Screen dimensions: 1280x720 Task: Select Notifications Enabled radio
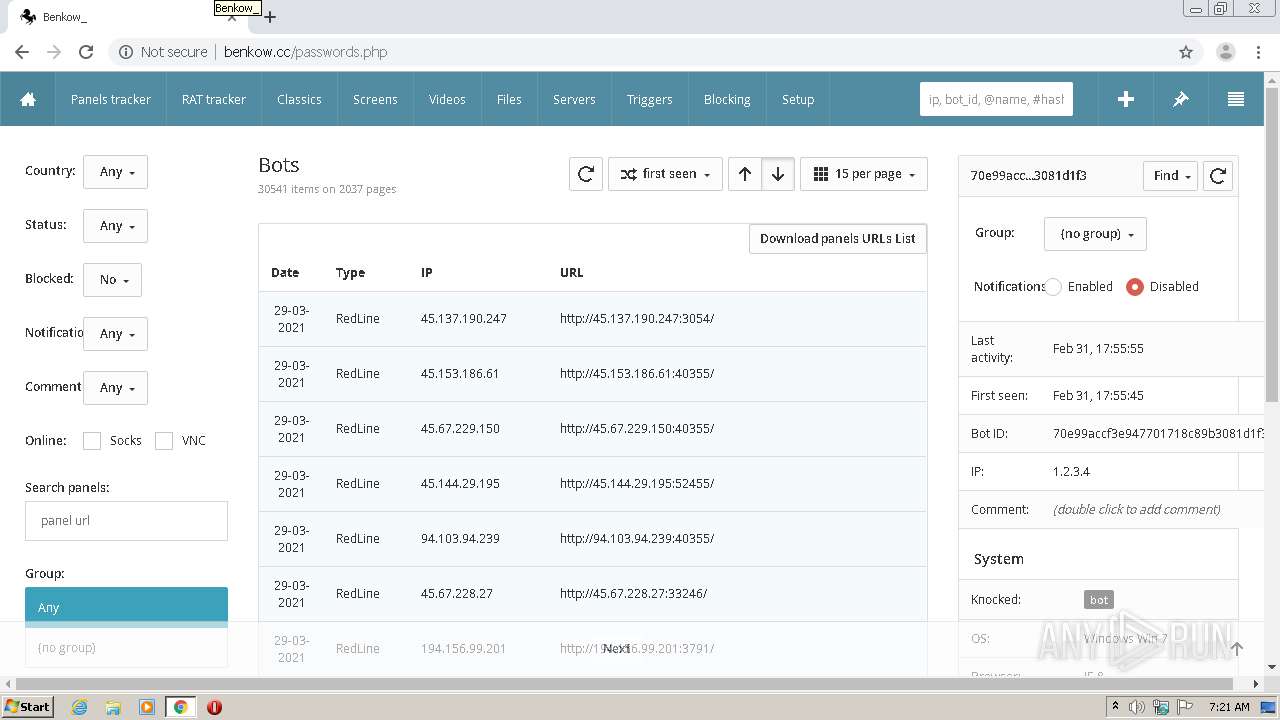tap(1053, 286)
